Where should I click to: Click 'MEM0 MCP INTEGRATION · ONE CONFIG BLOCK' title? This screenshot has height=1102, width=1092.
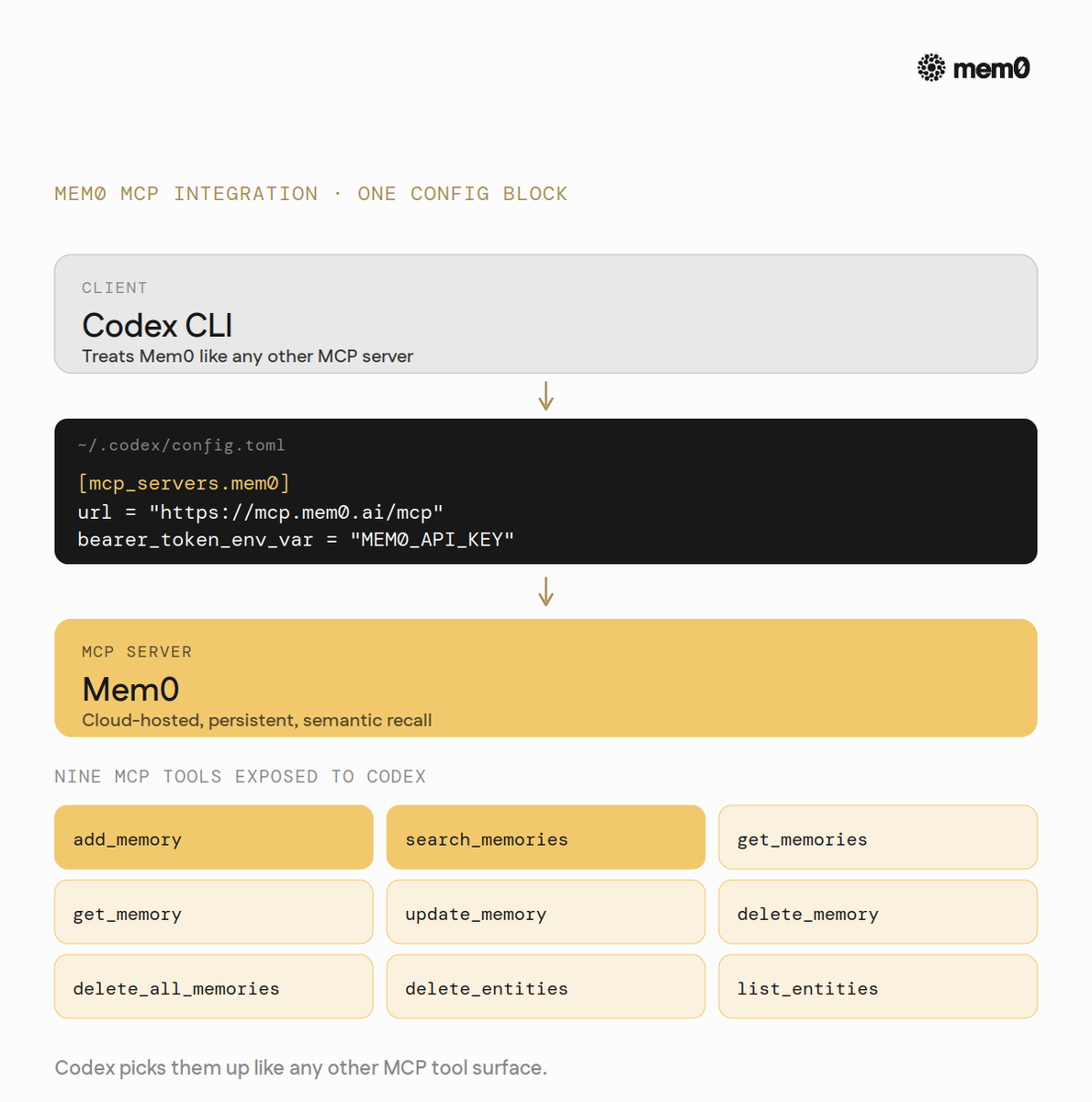(x=311, y=194)
